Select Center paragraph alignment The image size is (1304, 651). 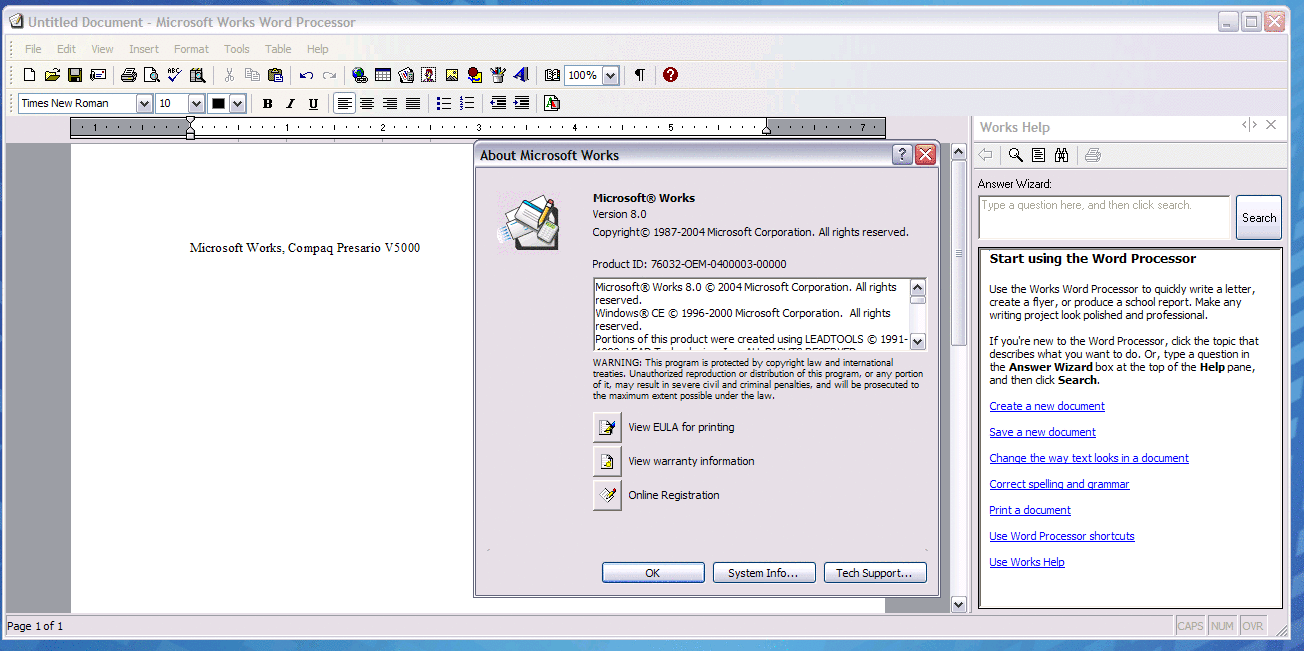click(x=367, y=103)
